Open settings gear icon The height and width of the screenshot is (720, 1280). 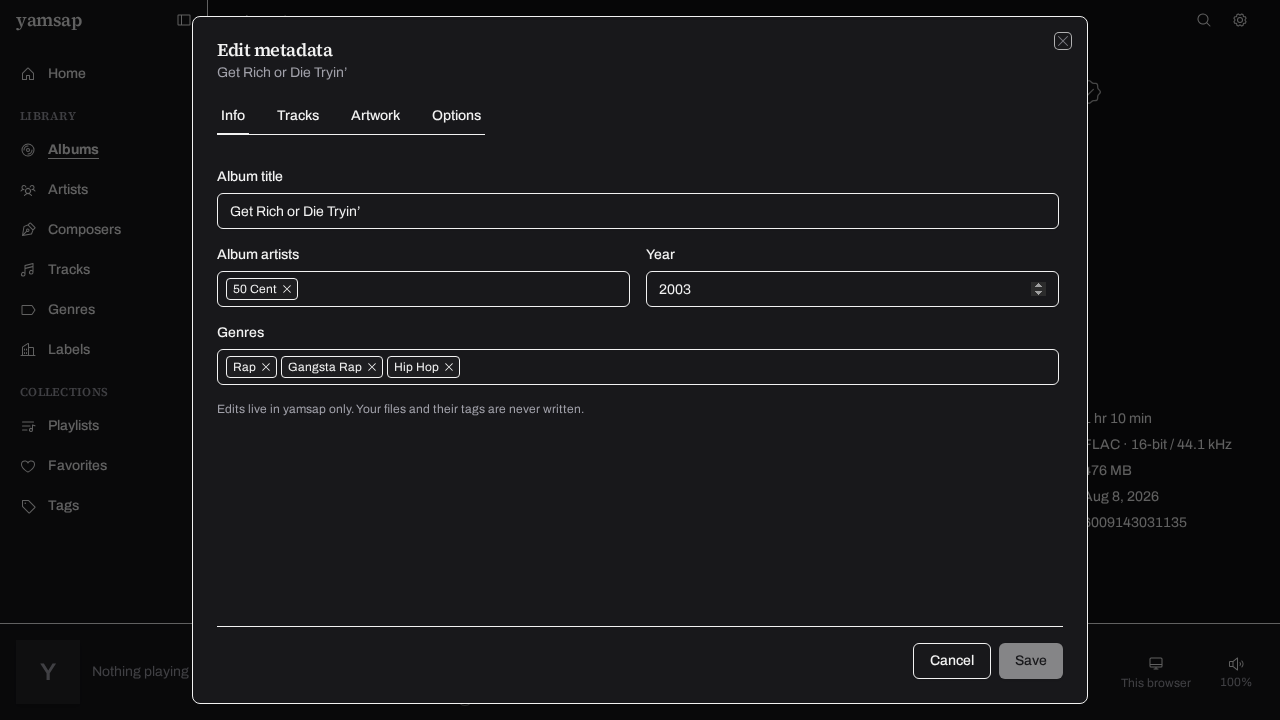coord(1240,20)
